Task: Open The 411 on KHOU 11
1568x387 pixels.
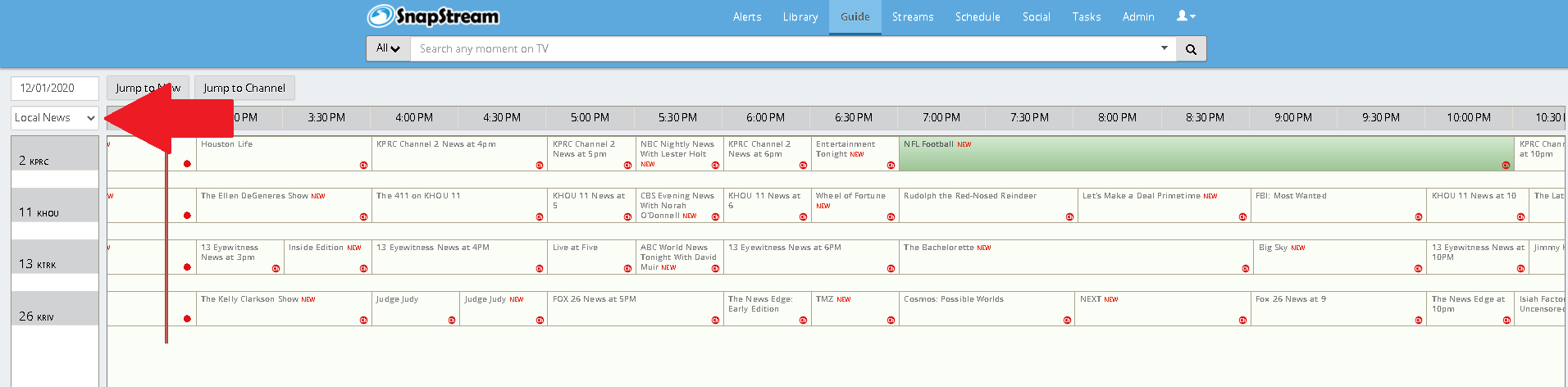Action: click(459, 205)
